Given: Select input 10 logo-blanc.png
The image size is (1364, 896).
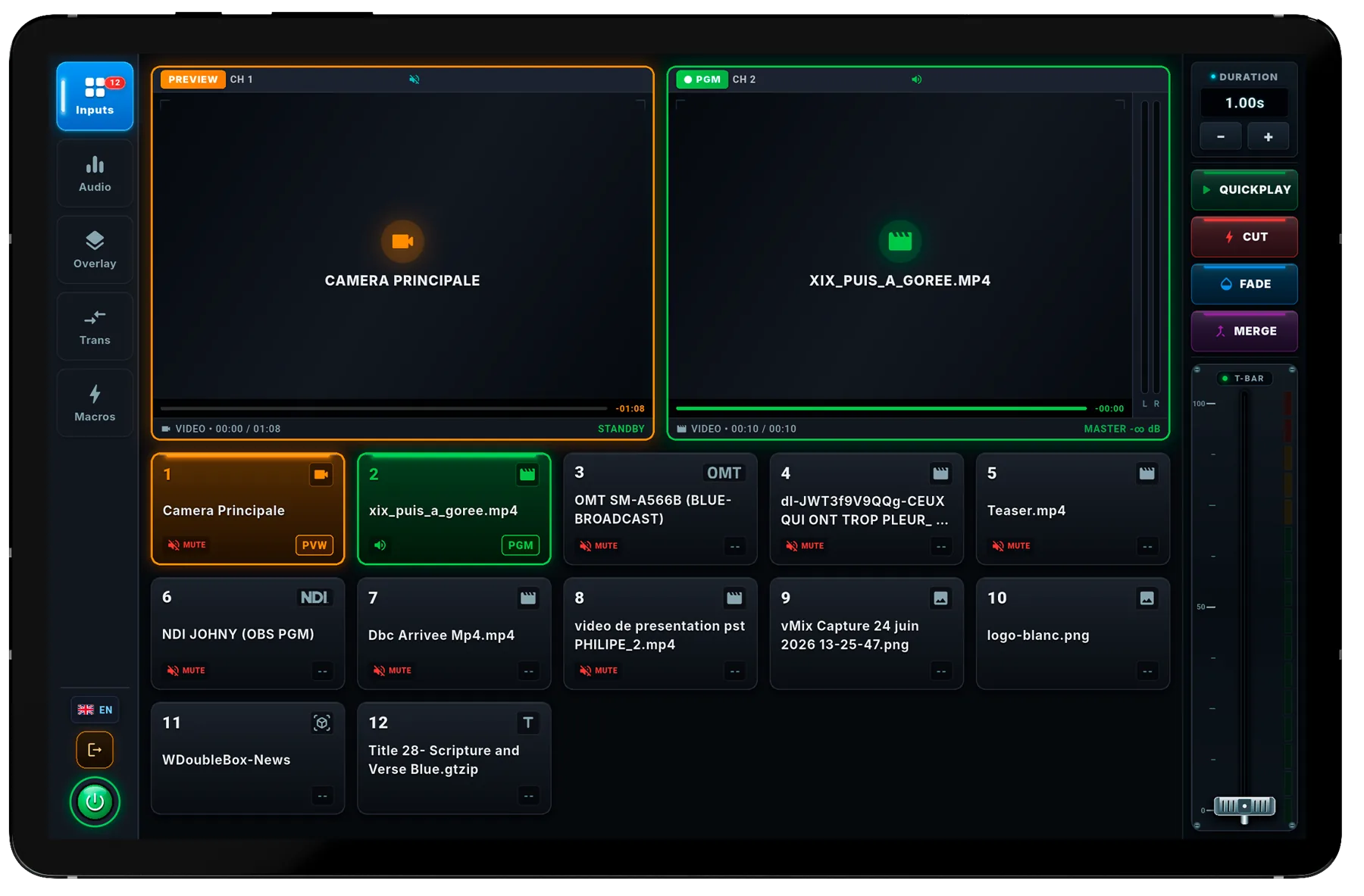Looking at the screenshot, I should (1072, 634).
